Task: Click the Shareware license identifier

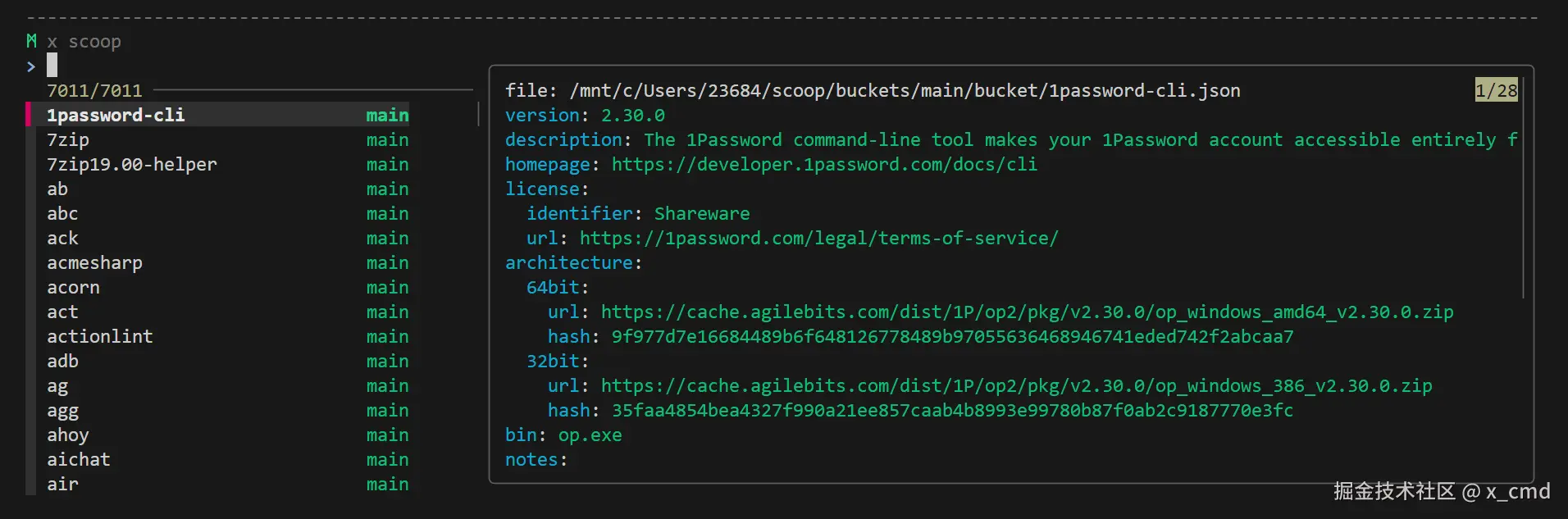Action: tap(702, 213)
